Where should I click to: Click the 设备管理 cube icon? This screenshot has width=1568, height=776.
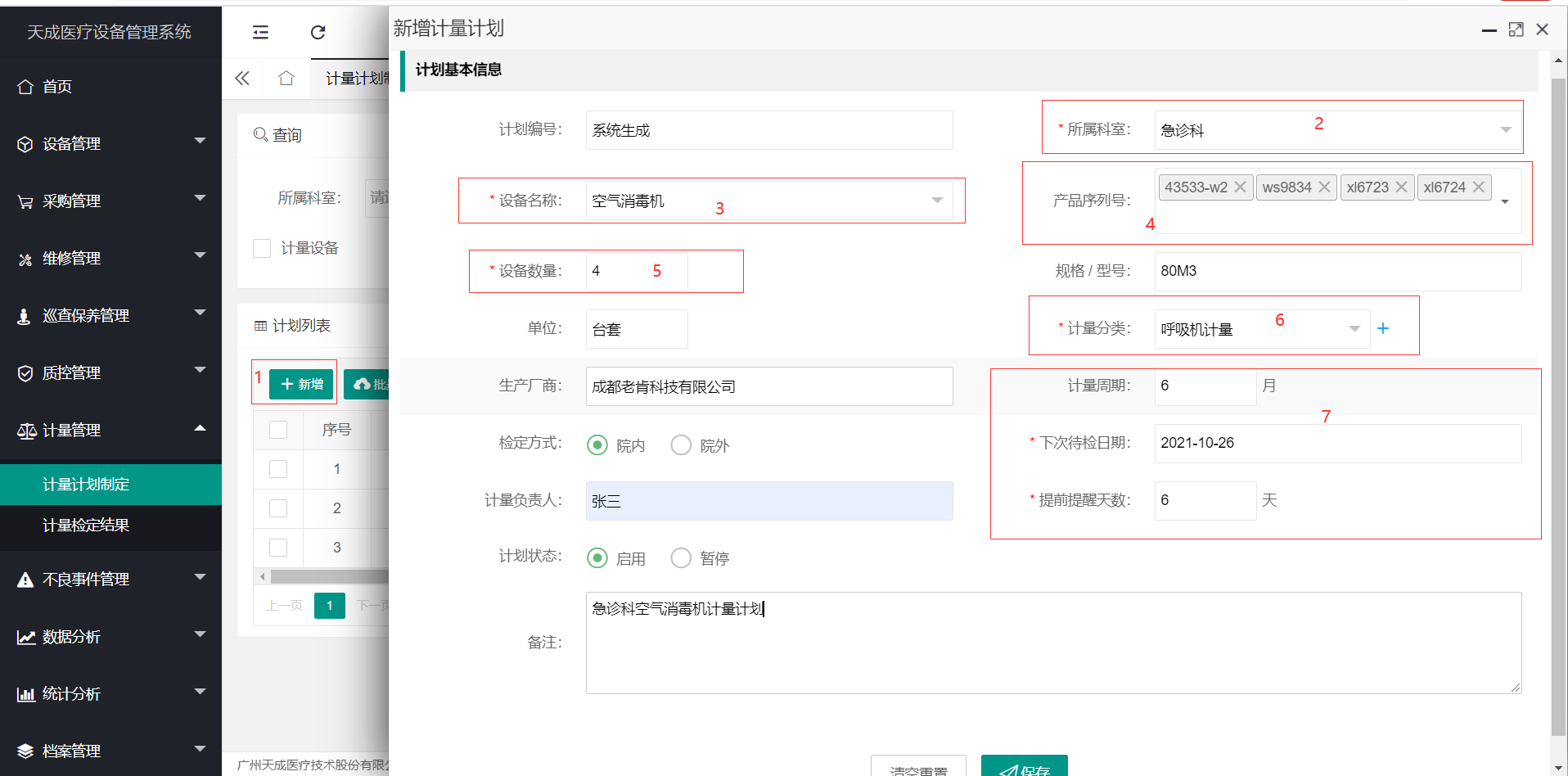[x=25, y=144]
